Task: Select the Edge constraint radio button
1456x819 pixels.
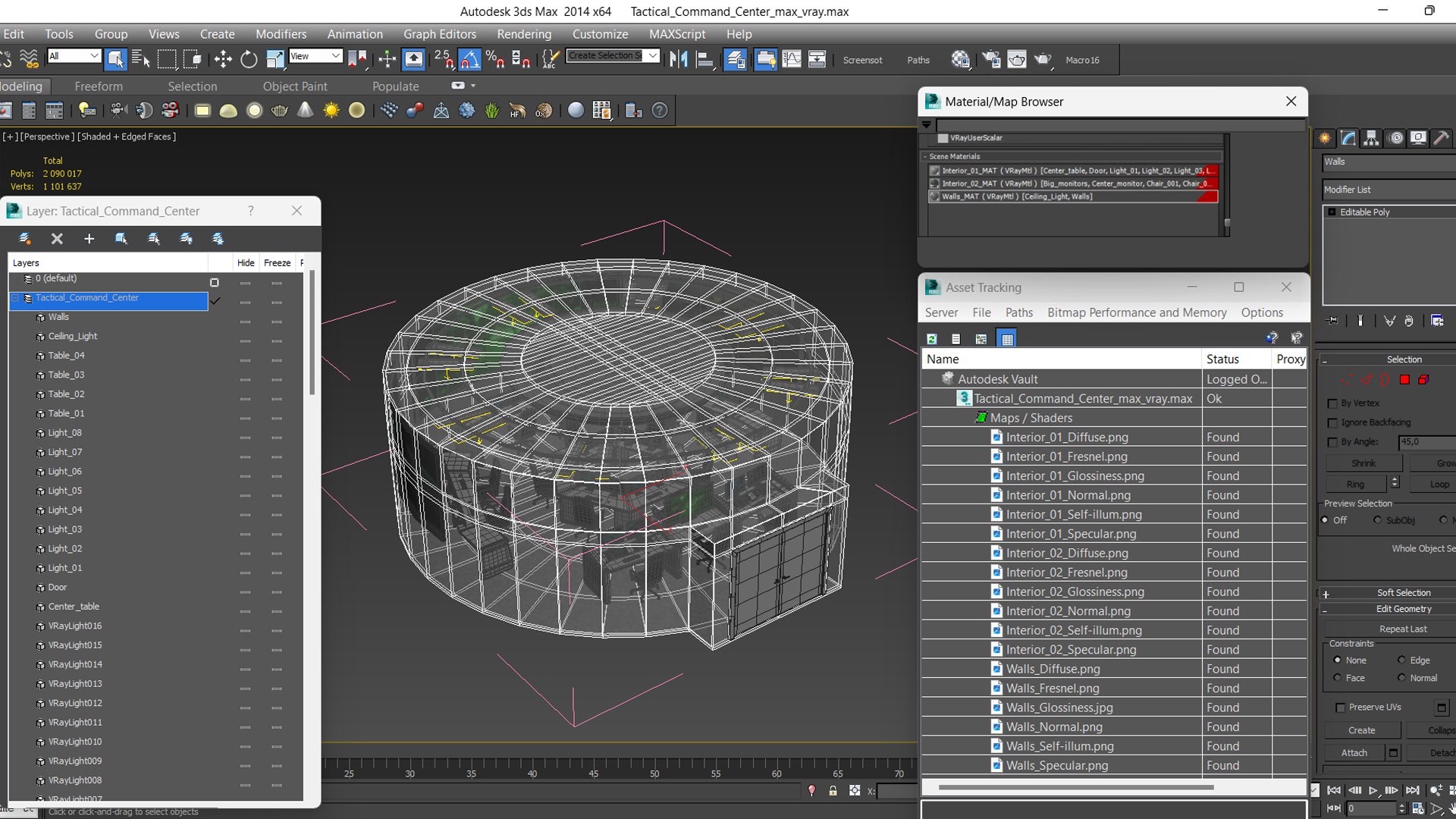Action: [1401, 660]
